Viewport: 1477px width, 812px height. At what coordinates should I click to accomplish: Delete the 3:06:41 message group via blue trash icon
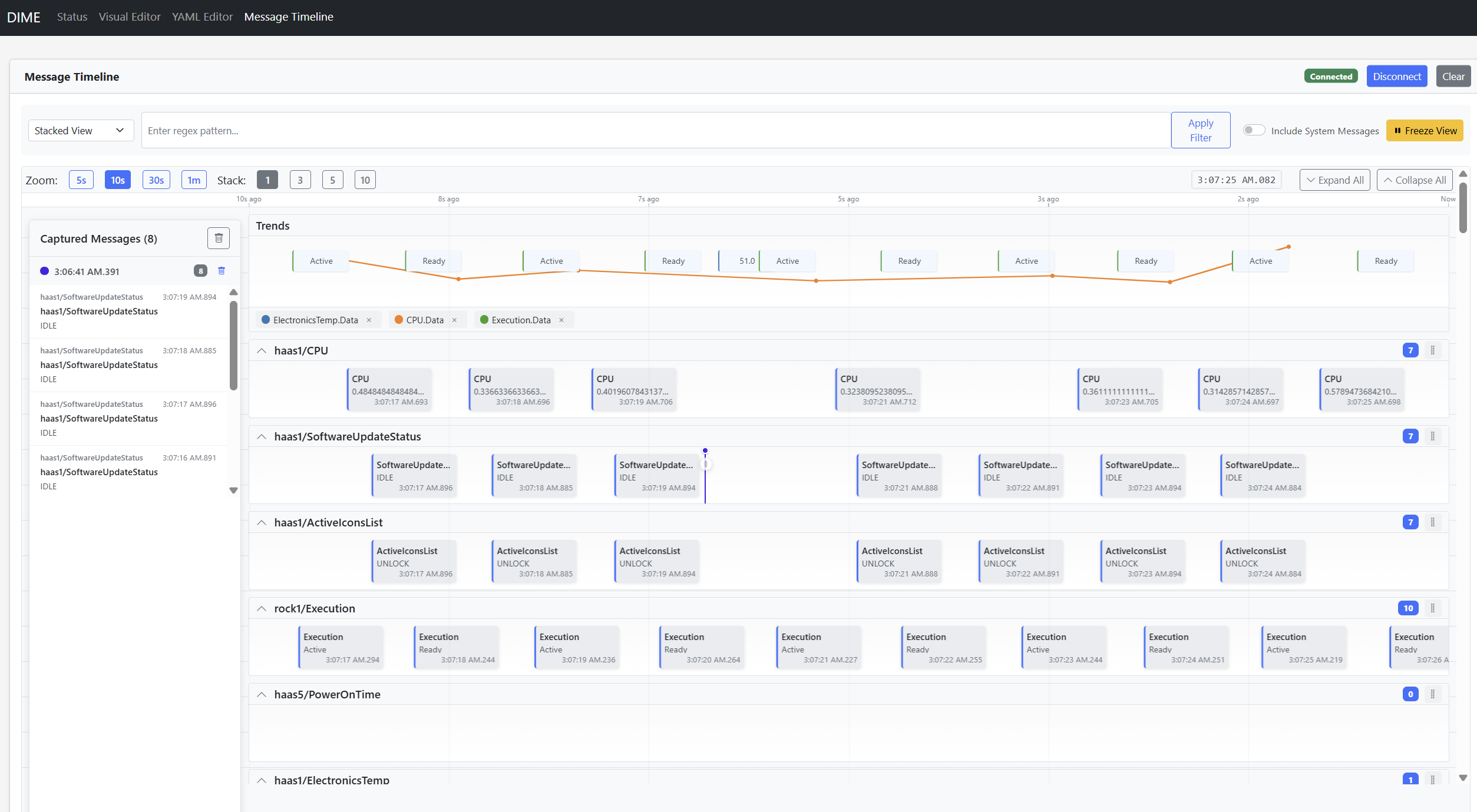(222, 271)
